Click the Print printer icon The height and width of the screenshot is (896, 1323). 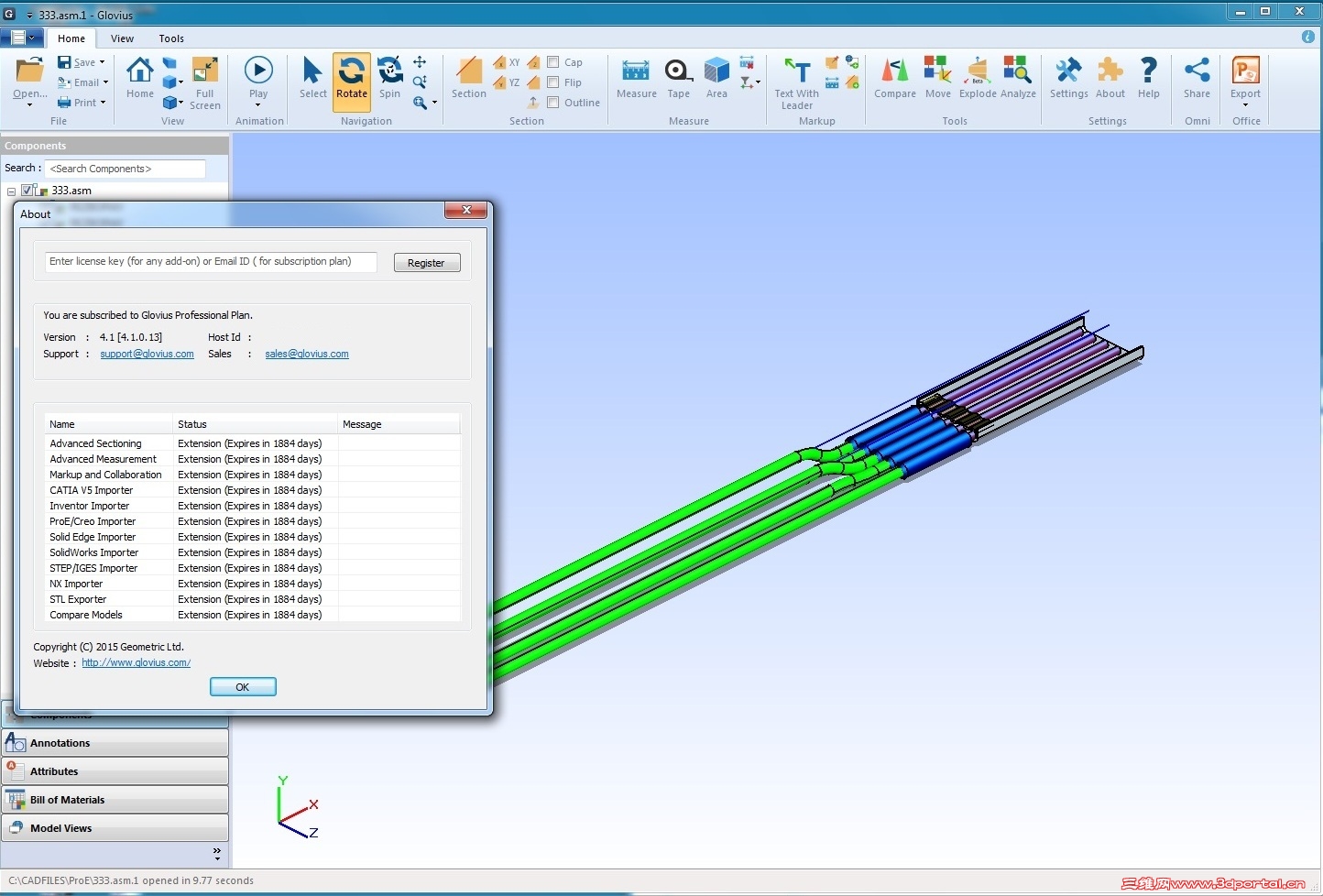[64, 103]
